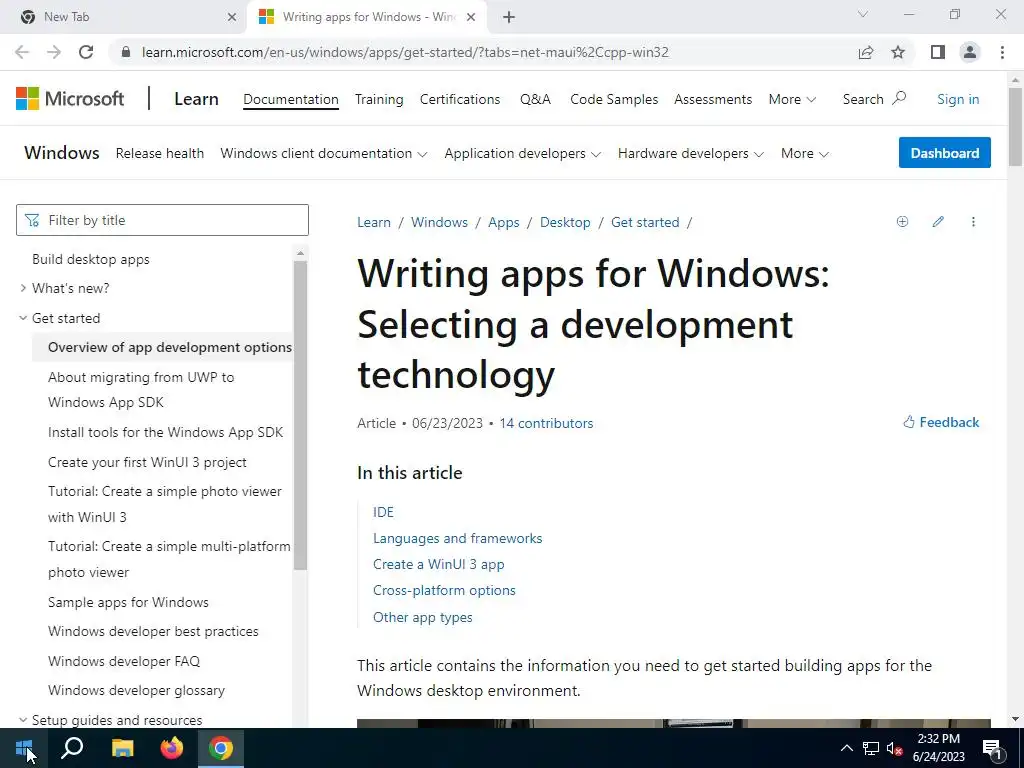Click the add to collection plus icon
1024x768 pixels.
902,221
